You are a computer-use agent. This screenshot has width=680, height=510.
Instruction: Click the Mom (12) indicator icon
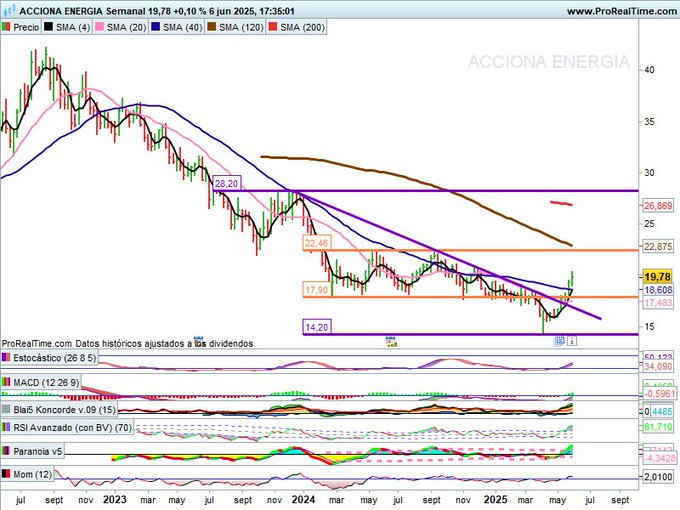coord(6,474)
